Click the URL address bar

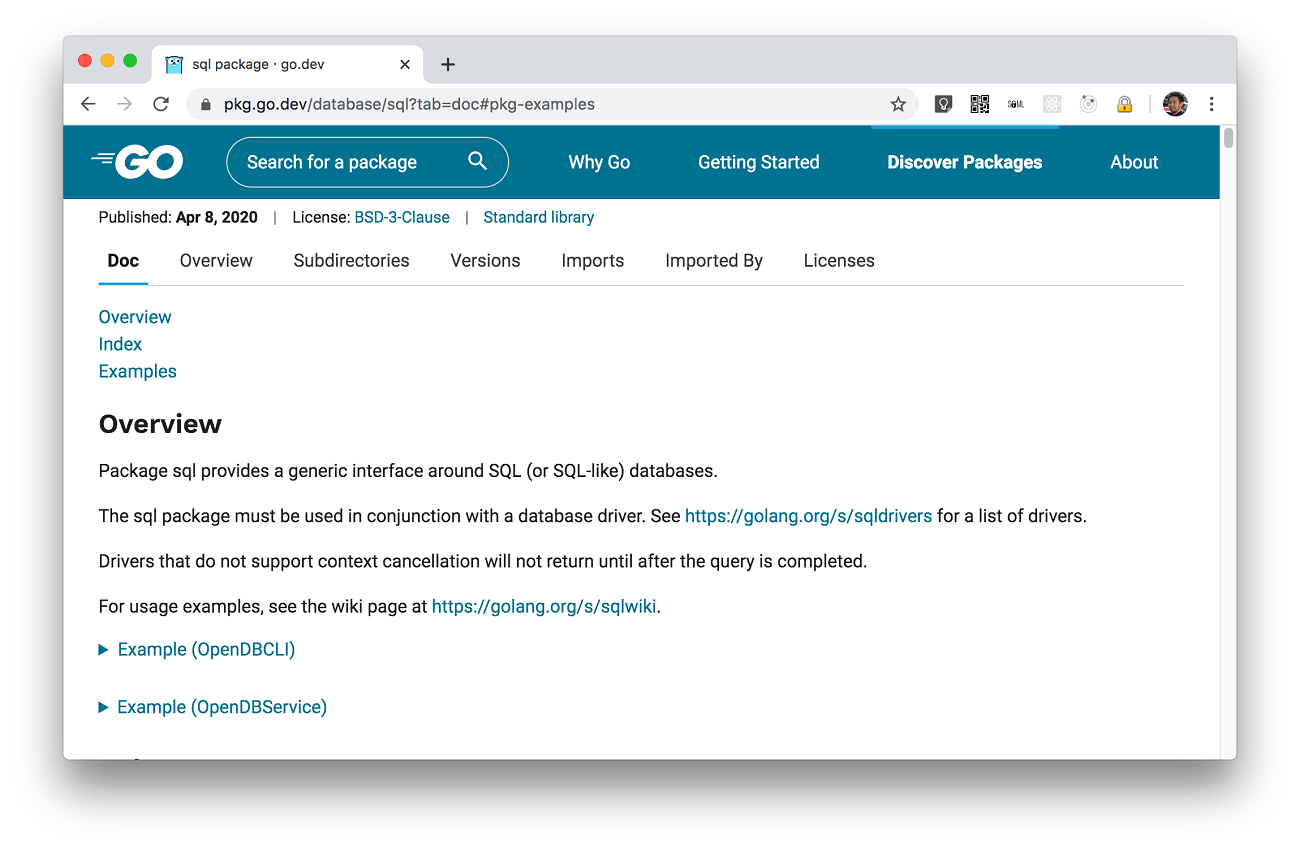[x=550, y=104]
